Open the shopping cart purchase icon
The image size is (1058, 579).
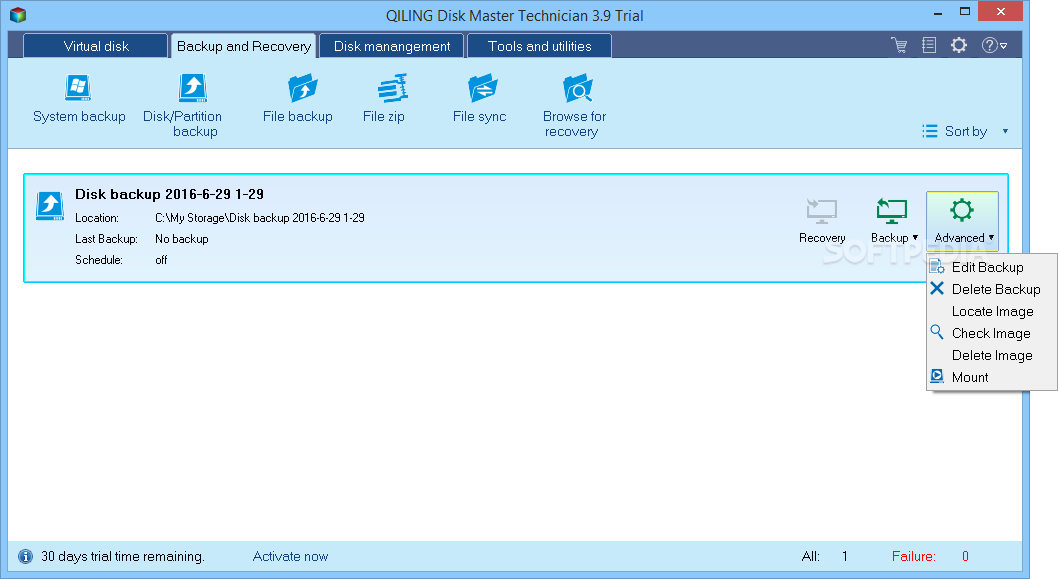pos(899,45)
